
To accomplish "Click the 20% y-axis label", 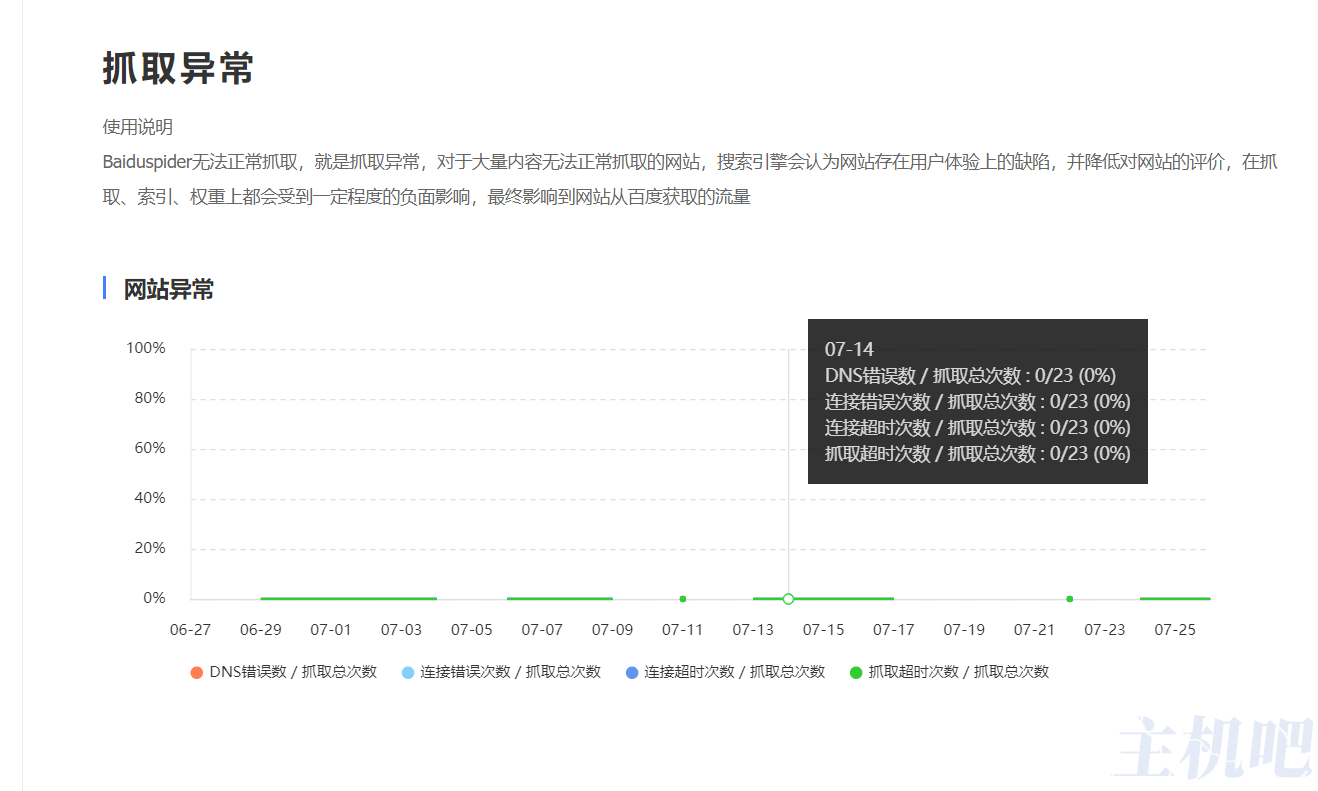I will pyautogui.click(x=150, y=548).
